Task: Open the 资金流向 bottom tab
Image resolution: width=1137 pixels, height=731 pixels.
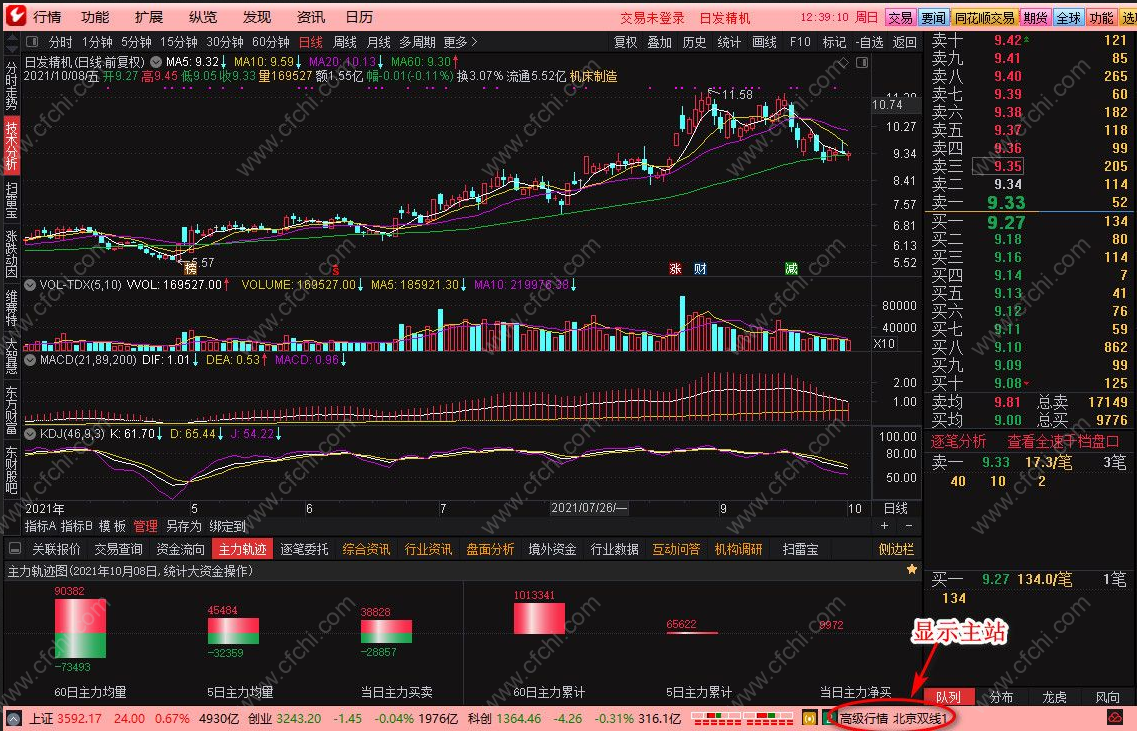Action: click(x=181, y=549)
